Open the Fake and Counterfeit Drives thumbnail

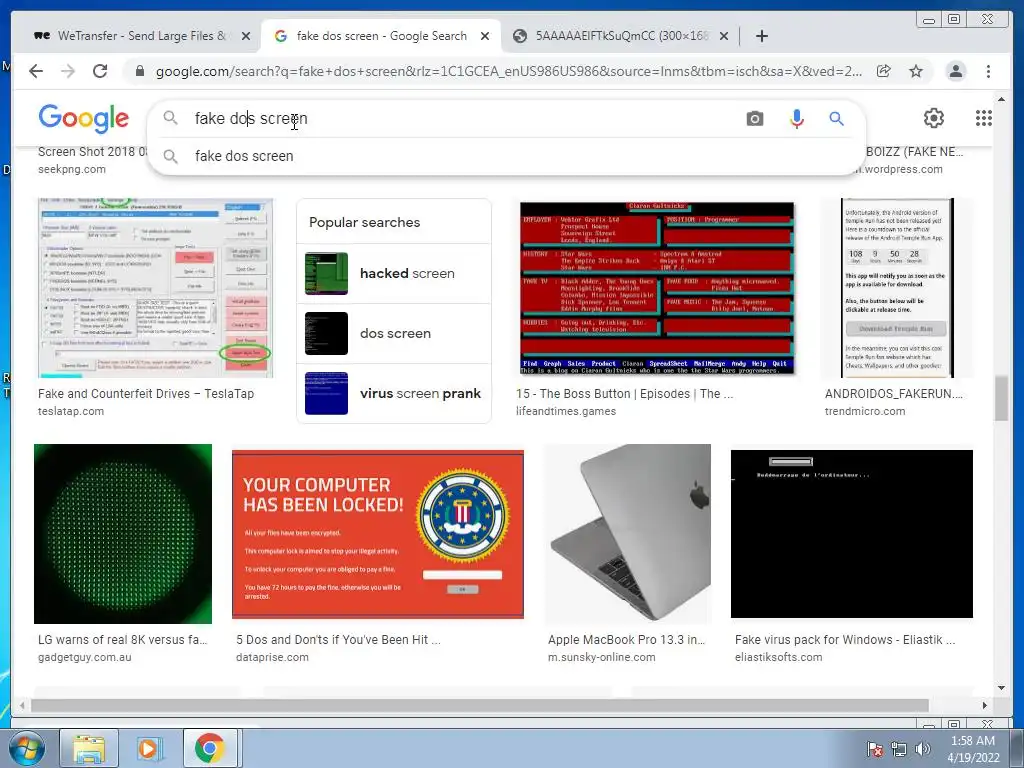[155, 288]
